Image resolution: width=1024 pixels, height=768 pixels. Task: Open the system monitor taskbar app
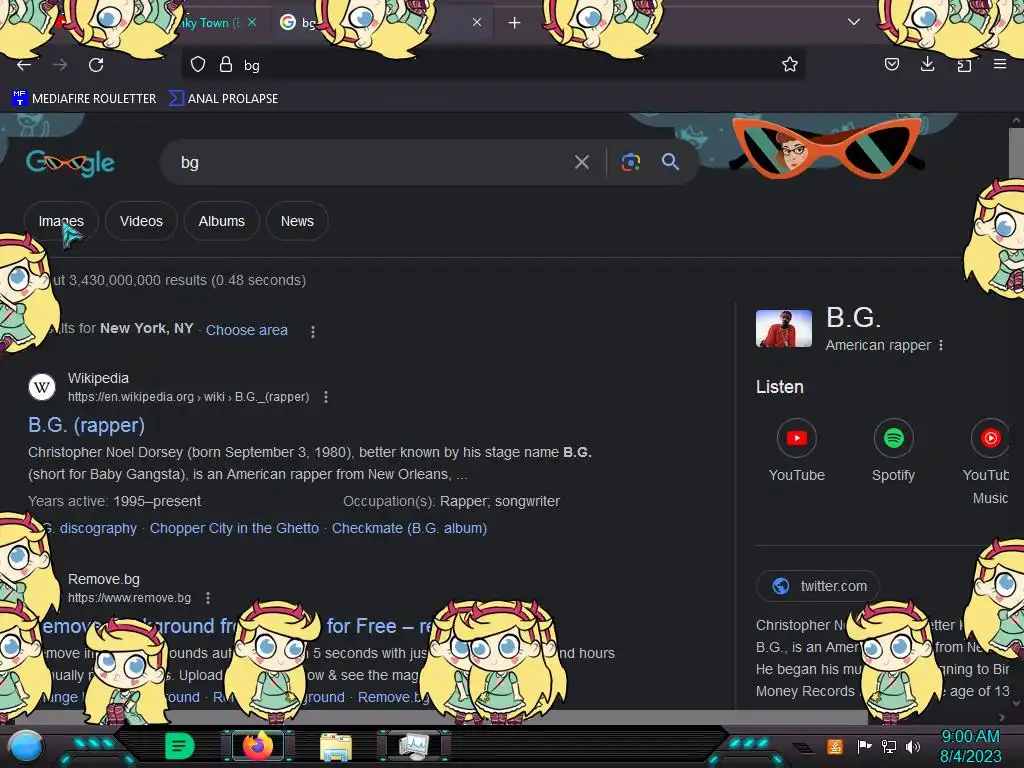(x=414, y=746)
